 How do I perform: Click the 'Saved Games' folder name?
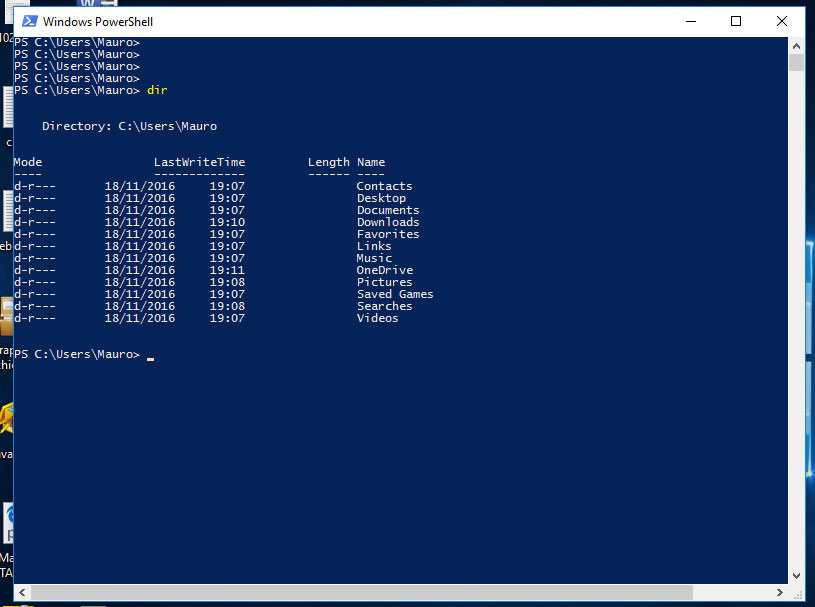tap(395, 294)
